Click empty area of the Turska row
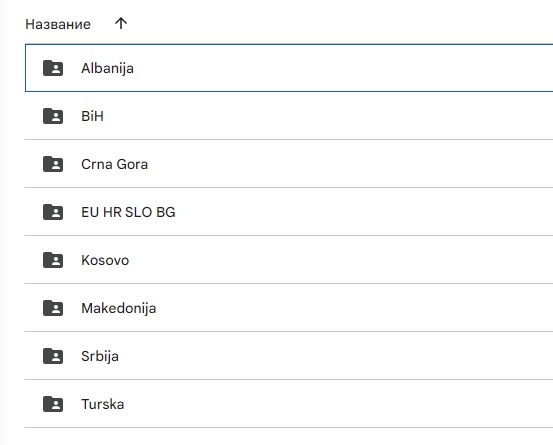Viewport: 553px width, 445px height. [339, 404]
